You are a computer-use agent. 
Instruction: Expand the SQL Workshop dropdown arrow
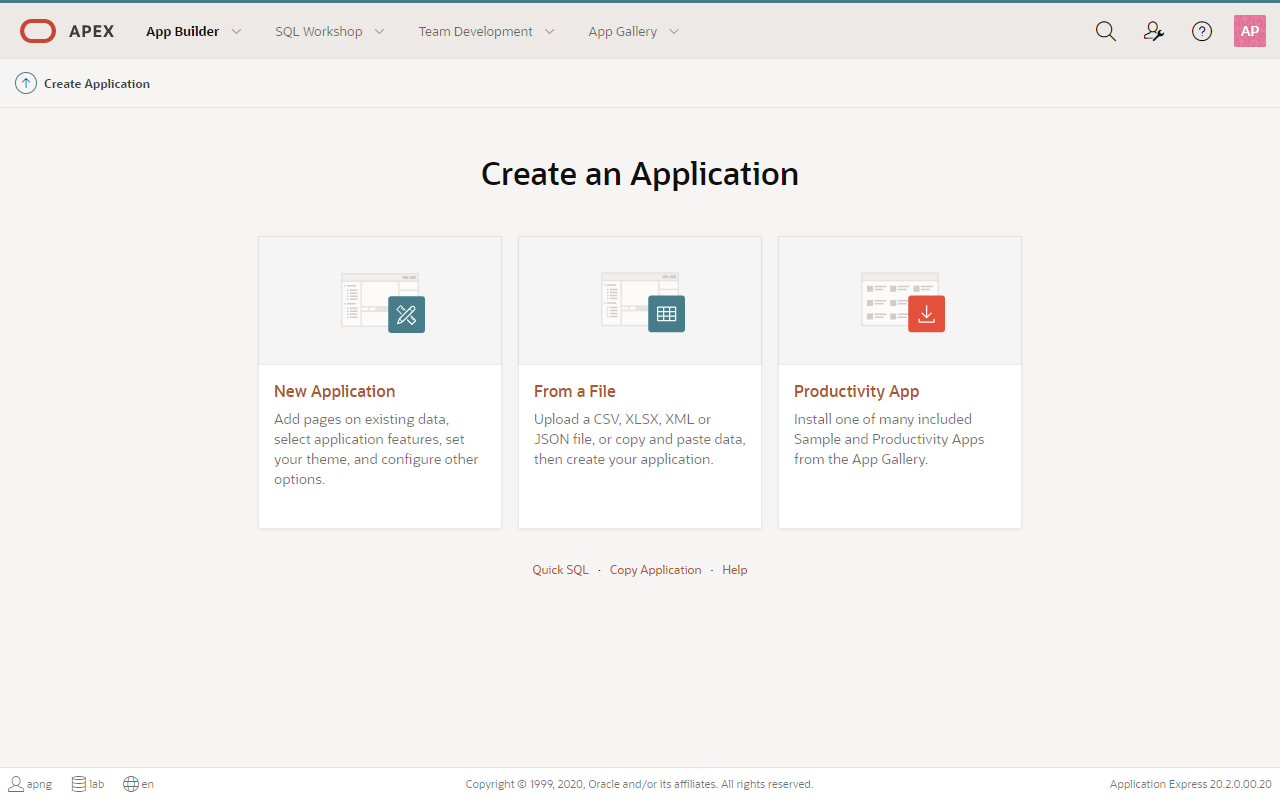coord(380,31)
